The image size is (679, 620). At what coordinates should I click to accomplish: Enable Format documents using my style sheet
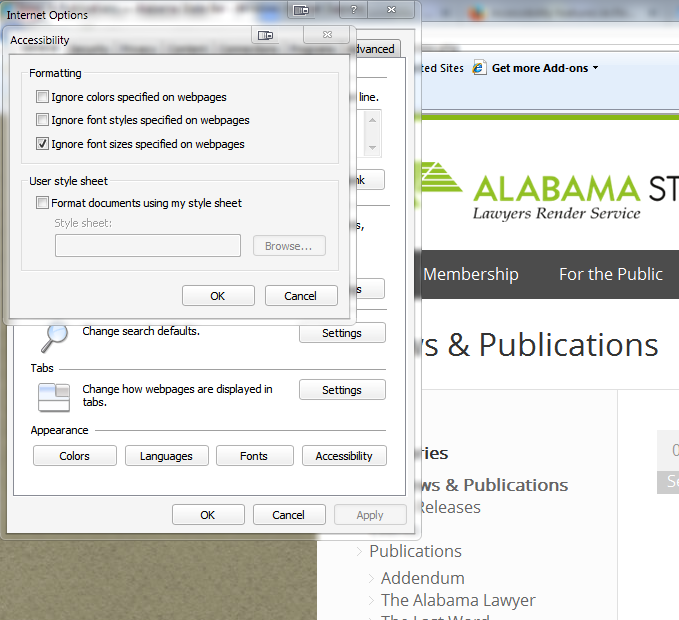pyautogui.click(x=42, y=203)
